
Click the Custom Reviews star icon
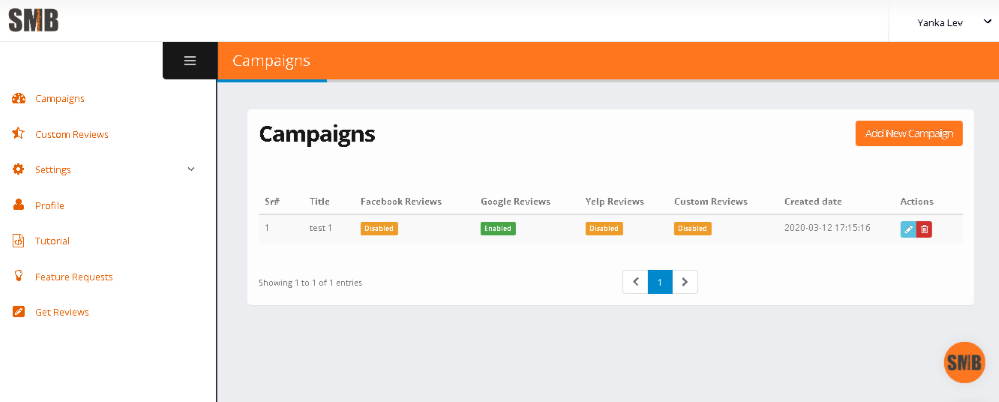click(18, 134)
